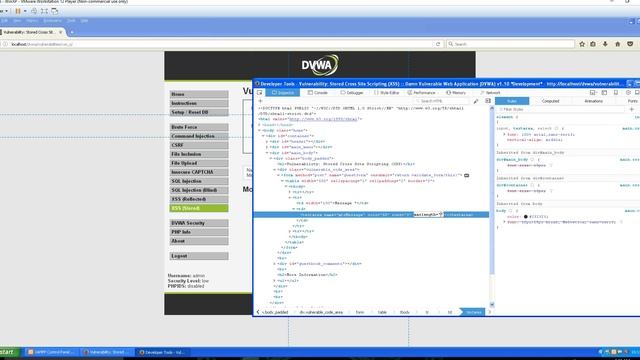Activate the element picker icon in Developer Tools

(260, 93)
